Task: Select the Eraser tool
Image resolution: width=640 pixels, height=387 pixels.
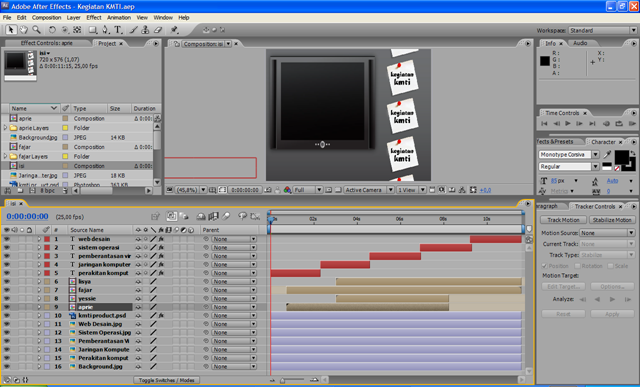Action: [x=158, y=30]
